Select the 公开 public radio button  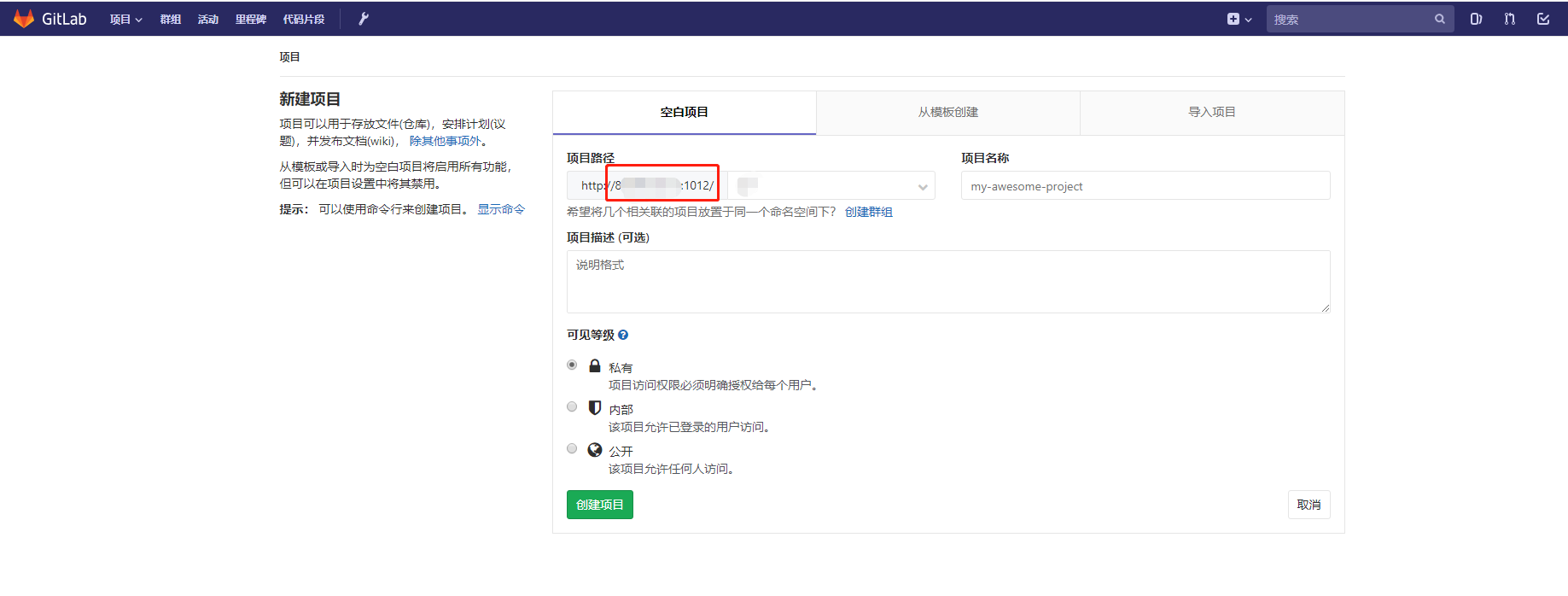pyautogui.click(x=572, y=448)
